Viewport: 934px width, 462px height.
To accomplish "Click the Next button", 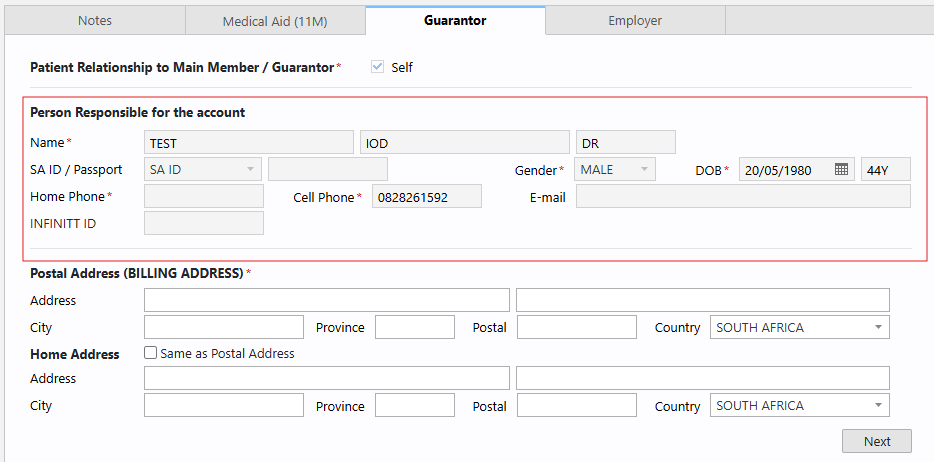I will [877, 441].
